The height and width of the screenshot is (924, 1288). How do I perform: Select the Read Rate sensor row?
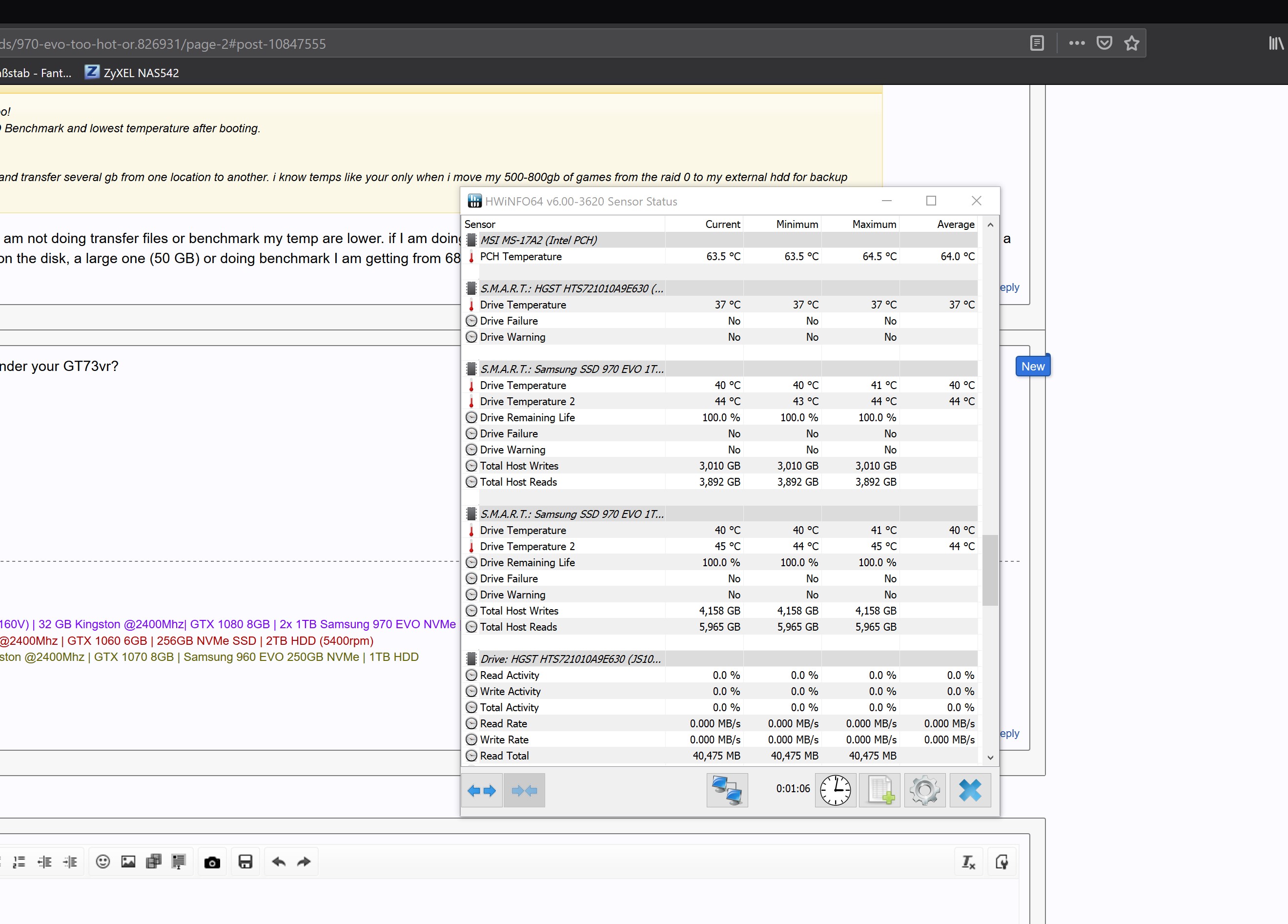[720, 723]
